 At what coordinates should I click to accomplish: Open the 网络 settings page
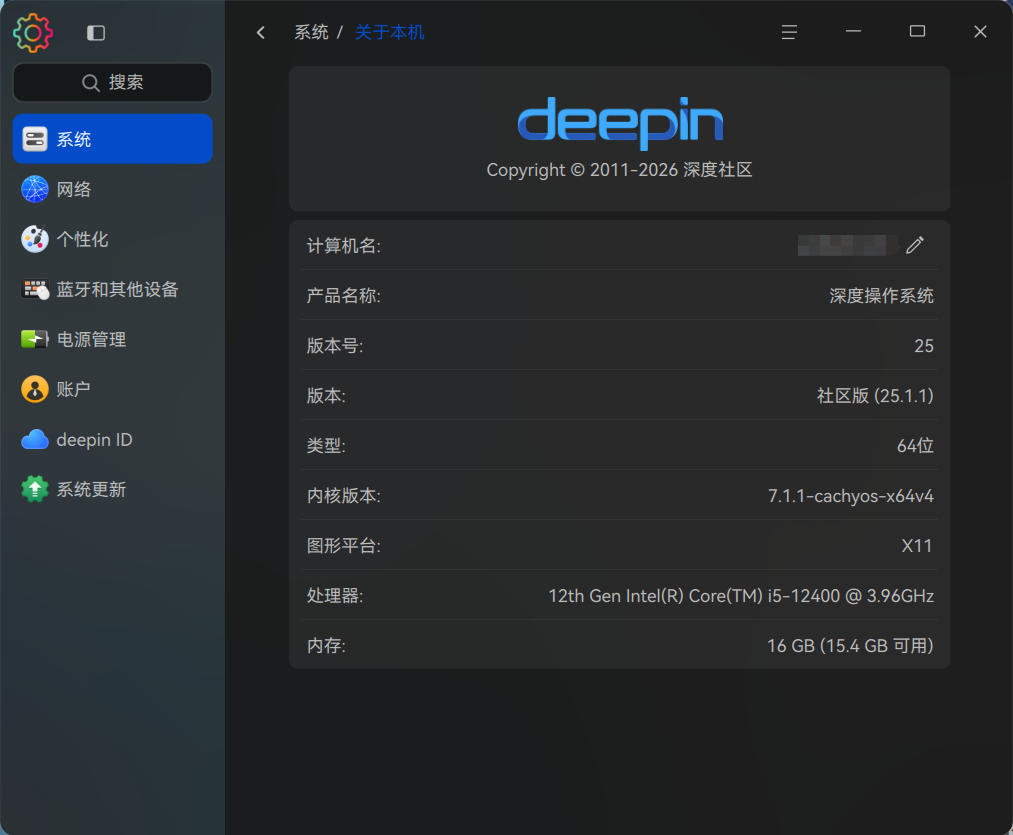point(112,189)
